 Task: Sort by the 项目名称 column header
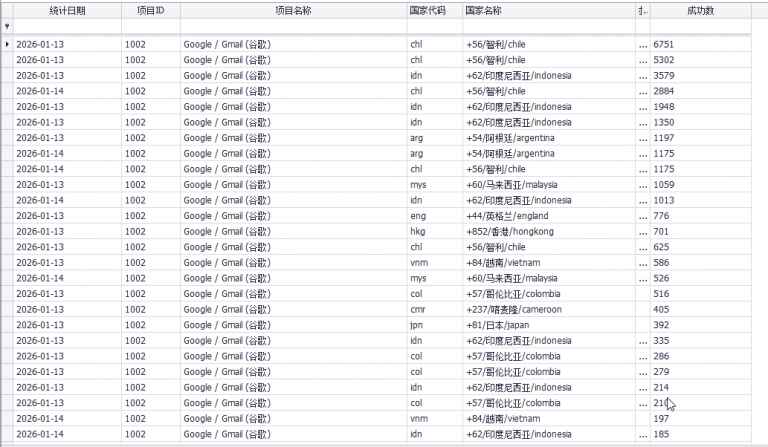293,10
